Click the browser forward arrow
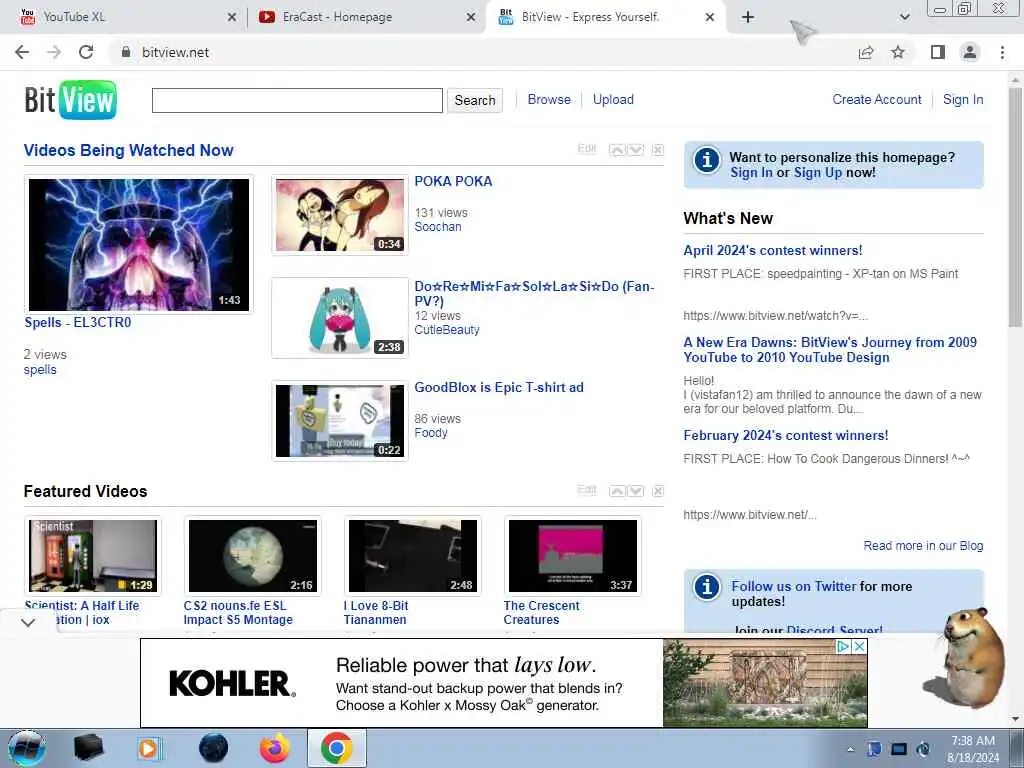Image resolution: width=1024 pixels, height=768 pixels. pyautogui.click(x=54, y=52)
